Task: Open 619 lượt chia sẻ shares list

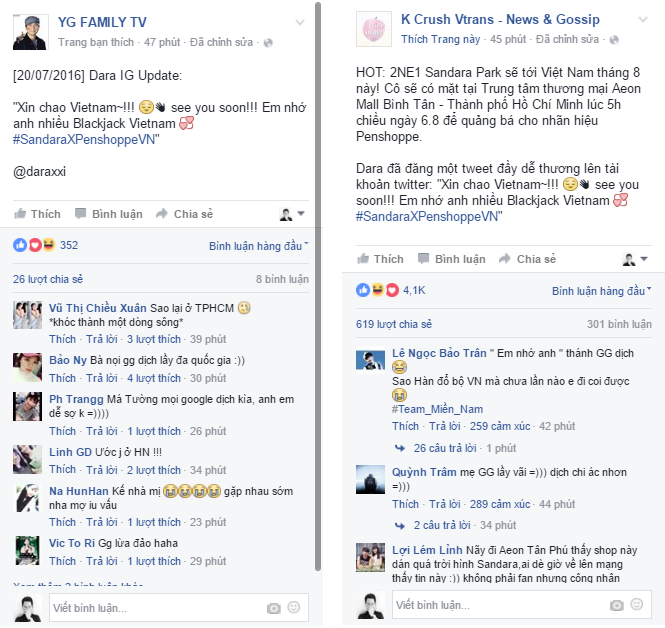Action: point(394,324)
